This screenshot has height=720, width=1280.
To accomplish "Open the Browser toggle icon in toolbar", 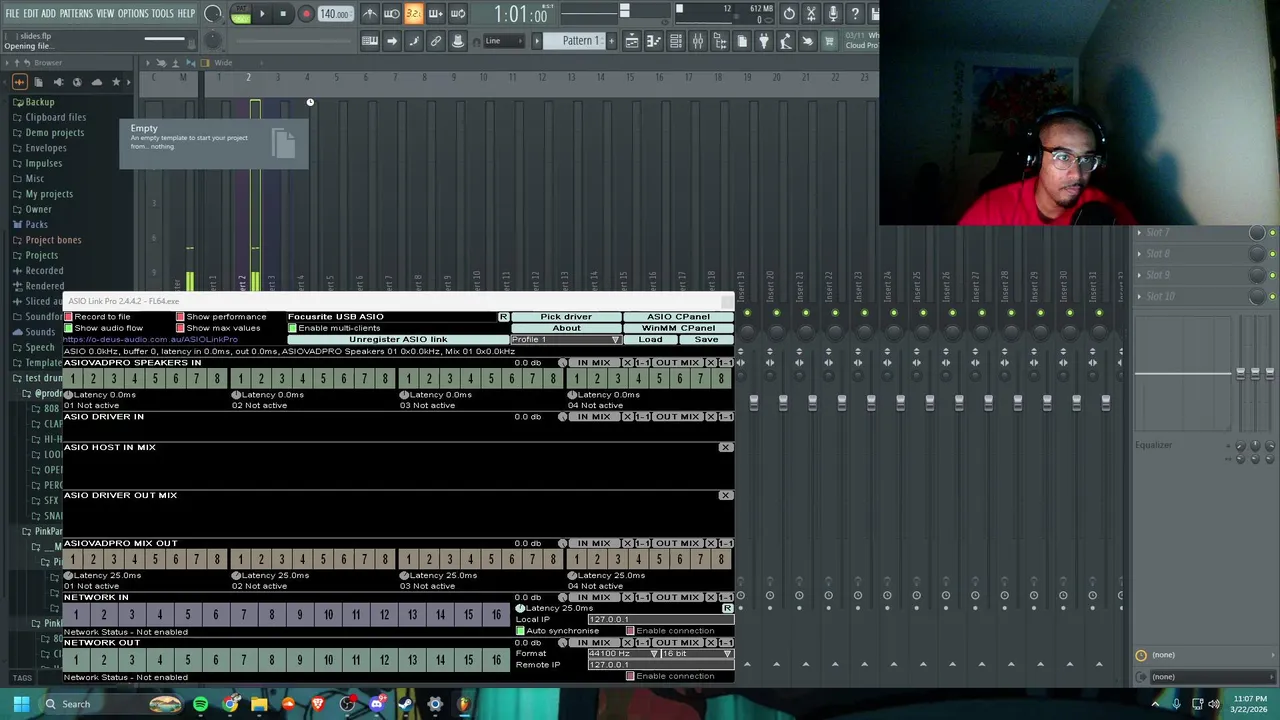I will point(720,41).
